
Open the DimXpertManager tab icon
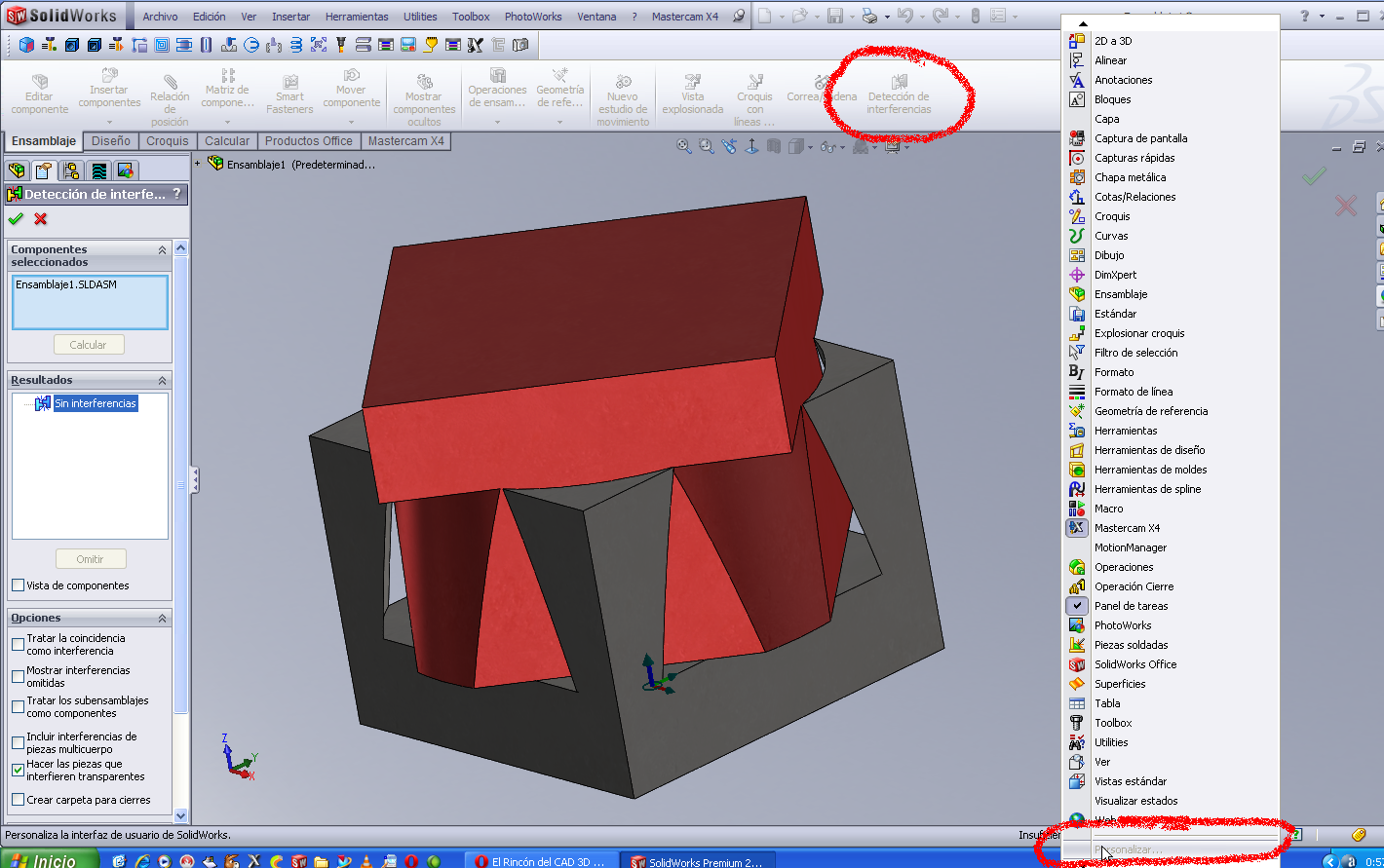(x=98, y=170)
